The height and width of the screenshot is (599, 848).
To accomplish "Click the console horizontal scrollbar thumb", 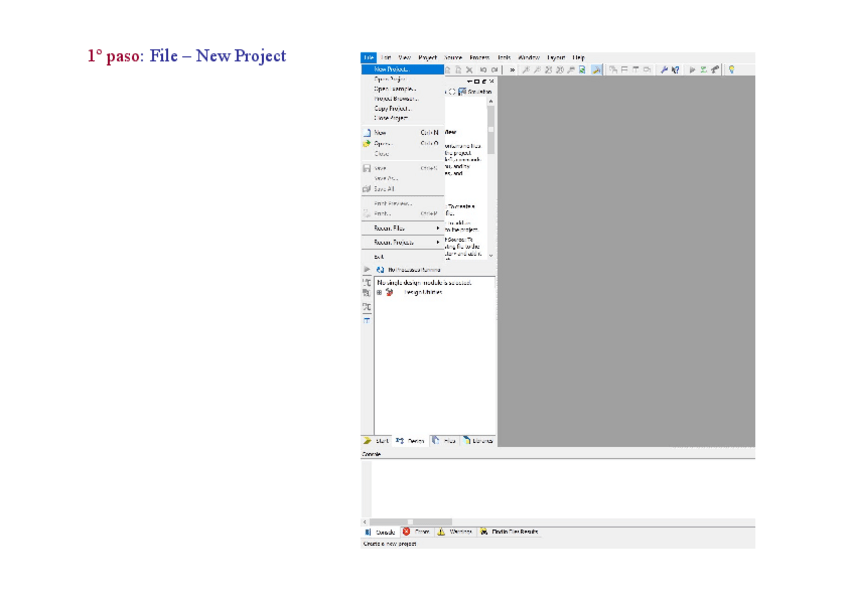I will tap(411, 522).
